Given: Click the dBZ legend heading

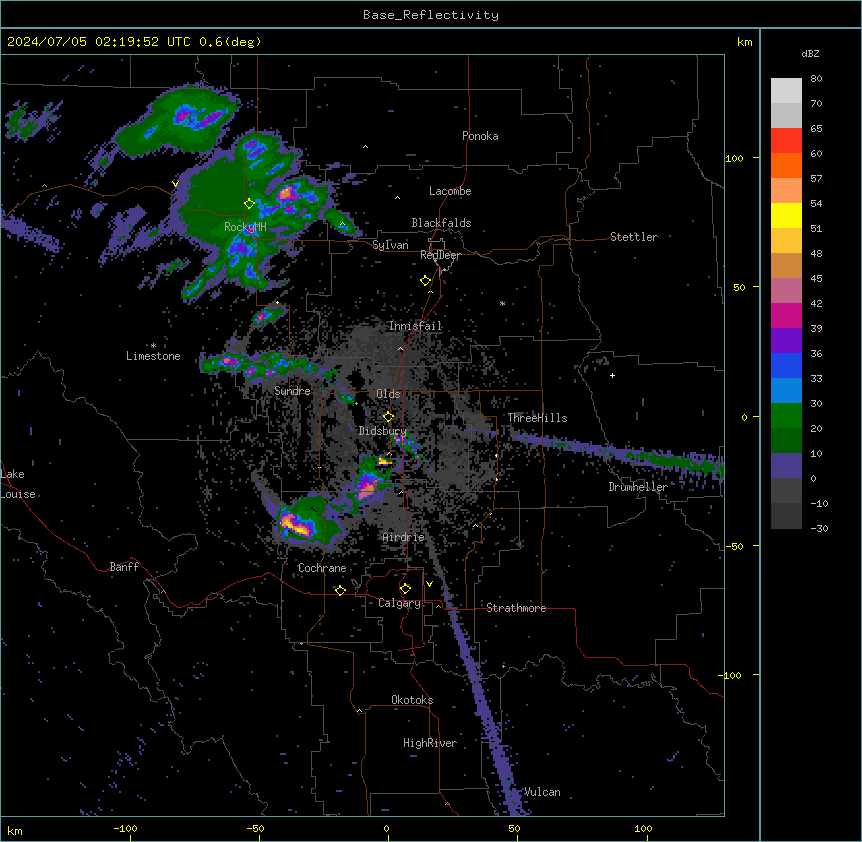Looking at the screenshot, I should point(810,53).
